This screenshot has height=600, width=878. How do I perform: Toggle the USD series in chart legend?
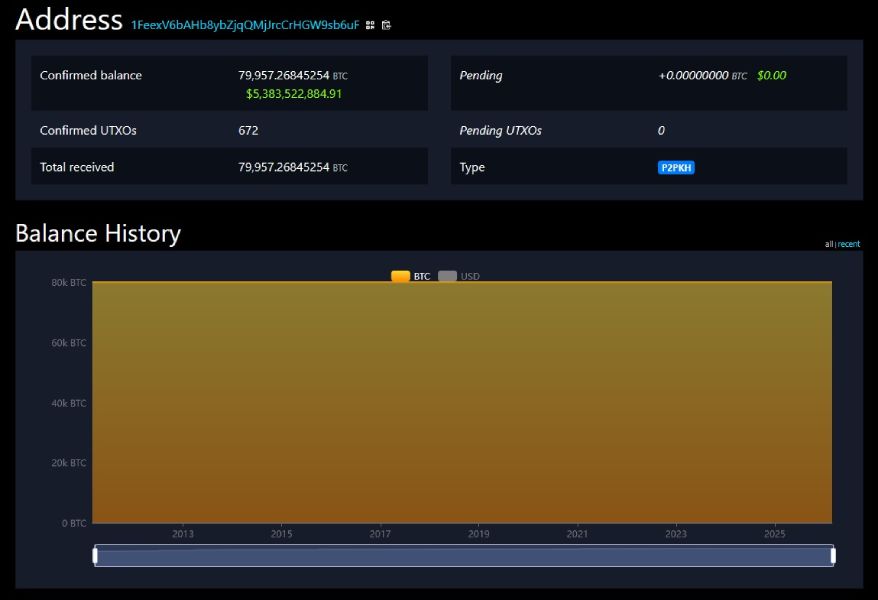459,276
